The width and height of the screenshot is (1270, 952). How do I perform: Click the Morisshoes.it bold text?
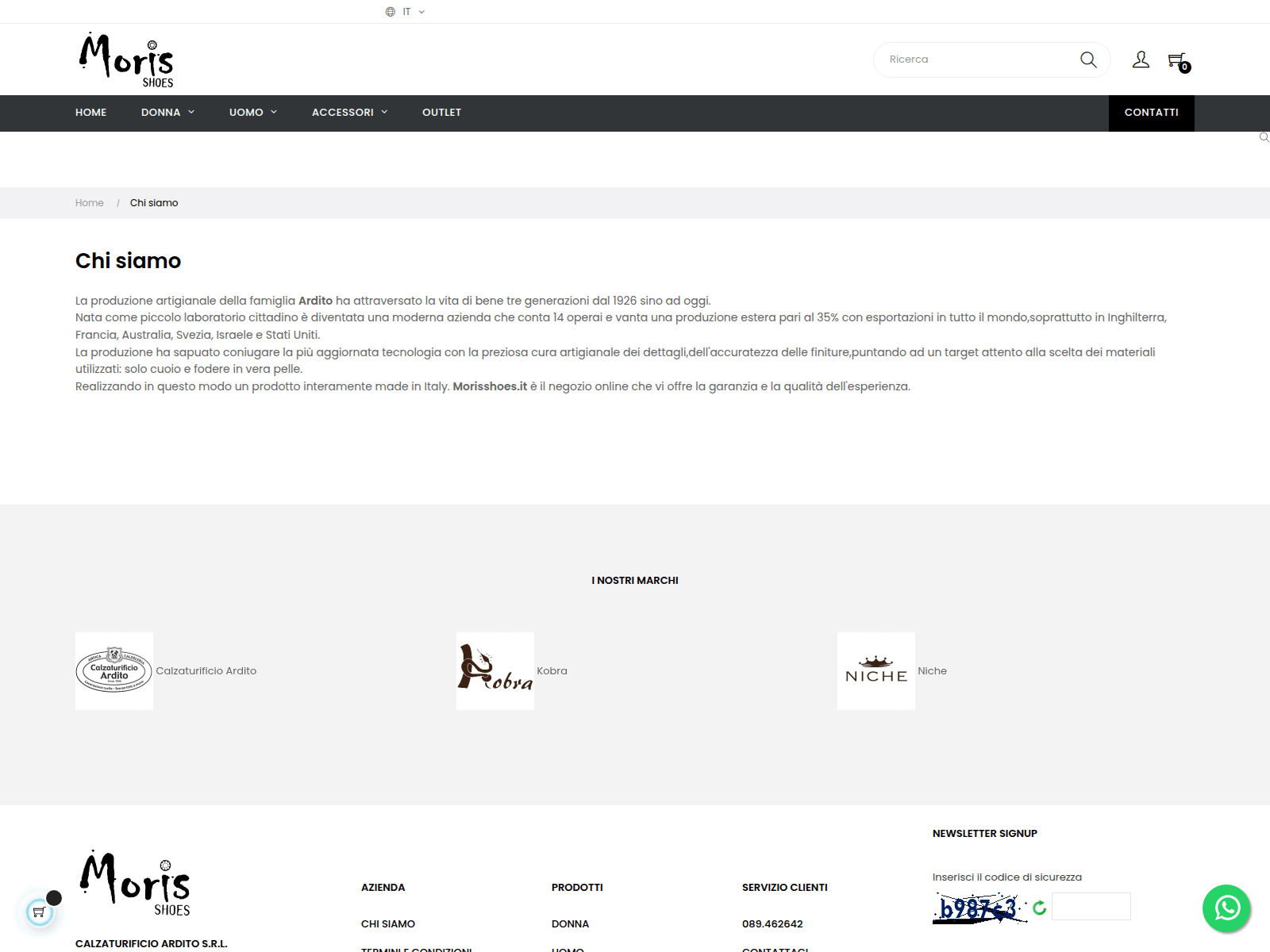pyautogui.click(x=490, y=386)
